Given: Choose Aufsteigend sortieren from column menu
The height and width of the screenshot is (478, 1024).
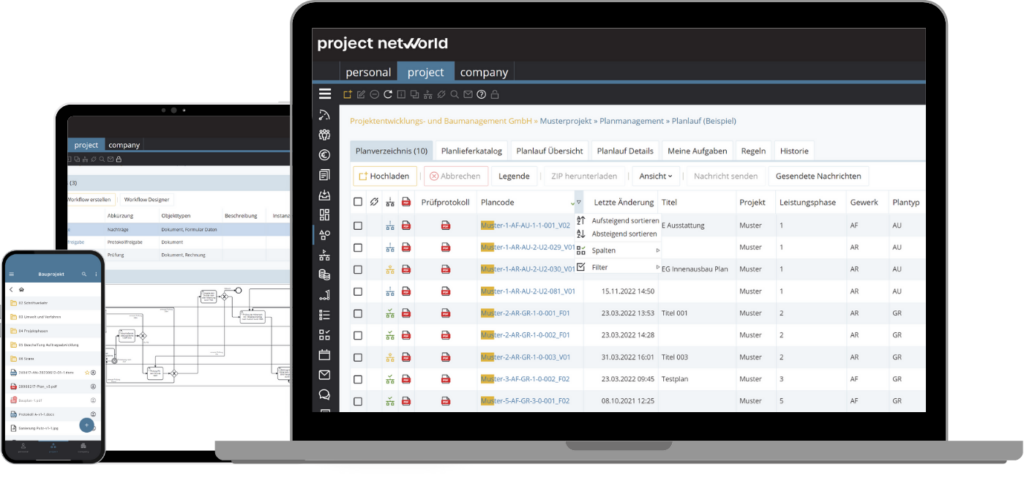Looking at the screenshot, I should pos(618,221).
